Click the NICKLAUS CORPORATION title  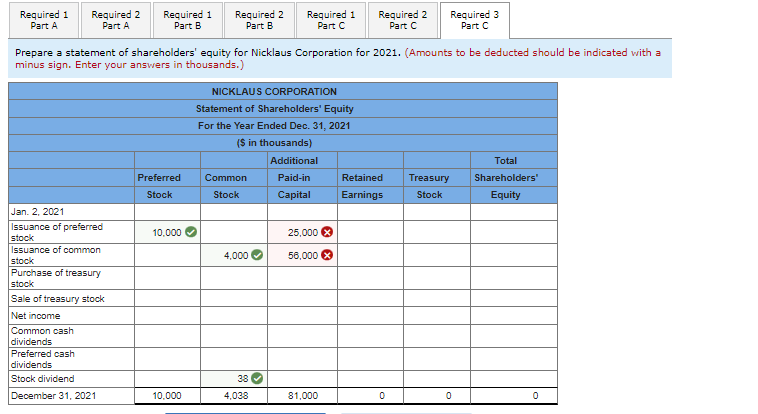coord(274,91)
